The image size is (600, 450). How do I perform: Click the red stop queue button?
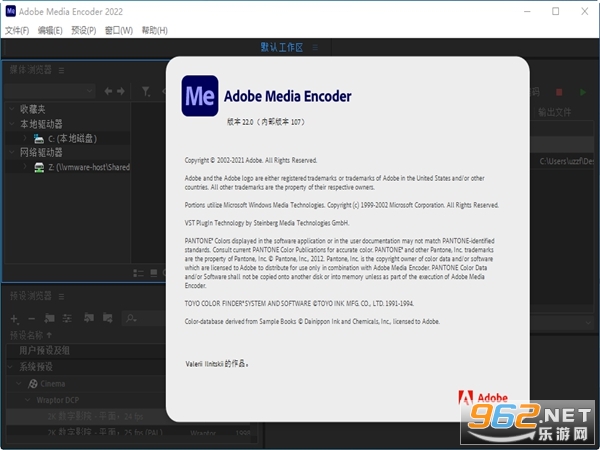[x=559, y=92]
